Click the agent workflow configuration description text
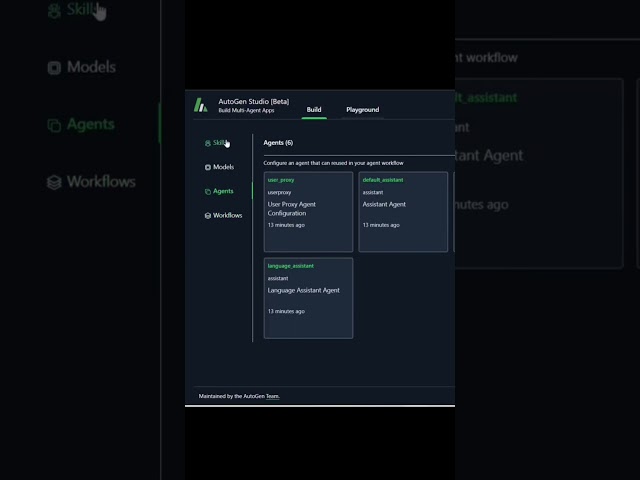Viewport: 640px width, 480px height. tap(333, 163)
